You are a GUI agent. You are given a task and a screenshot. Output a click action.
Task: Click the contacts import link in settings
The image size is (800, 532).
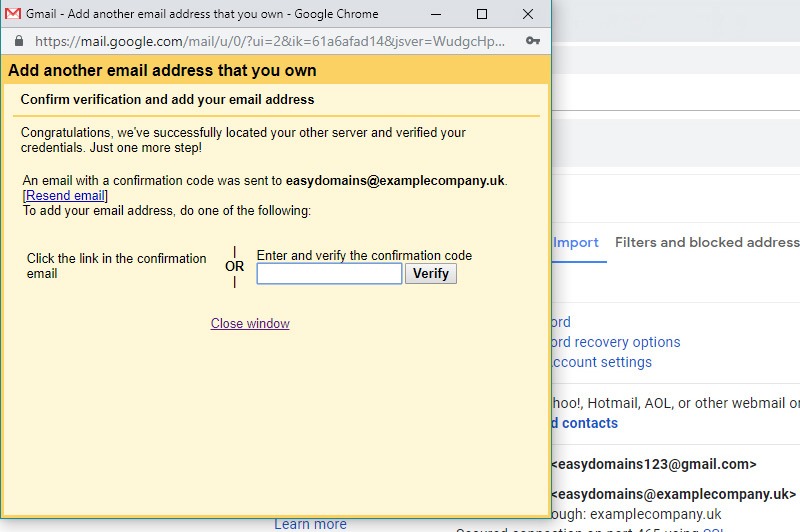[585, 423]
